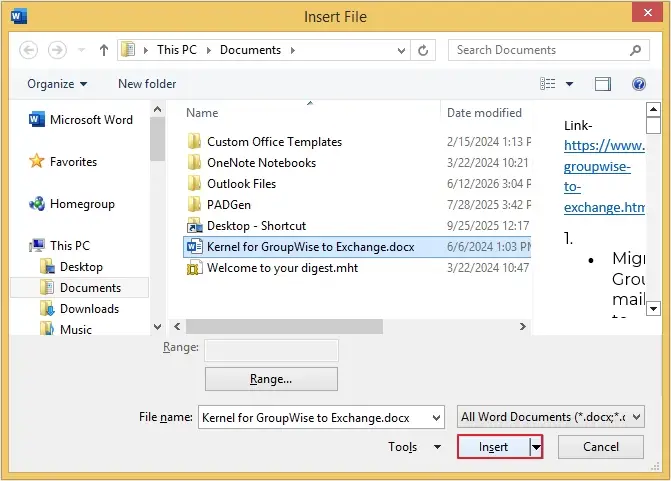
Task: Go up one folder level
Action: (x=104, y=50)
